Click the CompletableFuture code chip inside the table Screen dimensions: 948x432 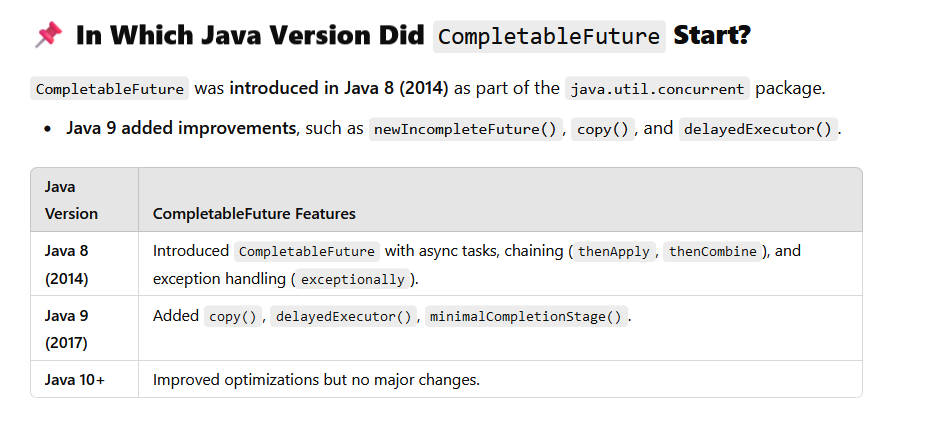pos(307,252)
